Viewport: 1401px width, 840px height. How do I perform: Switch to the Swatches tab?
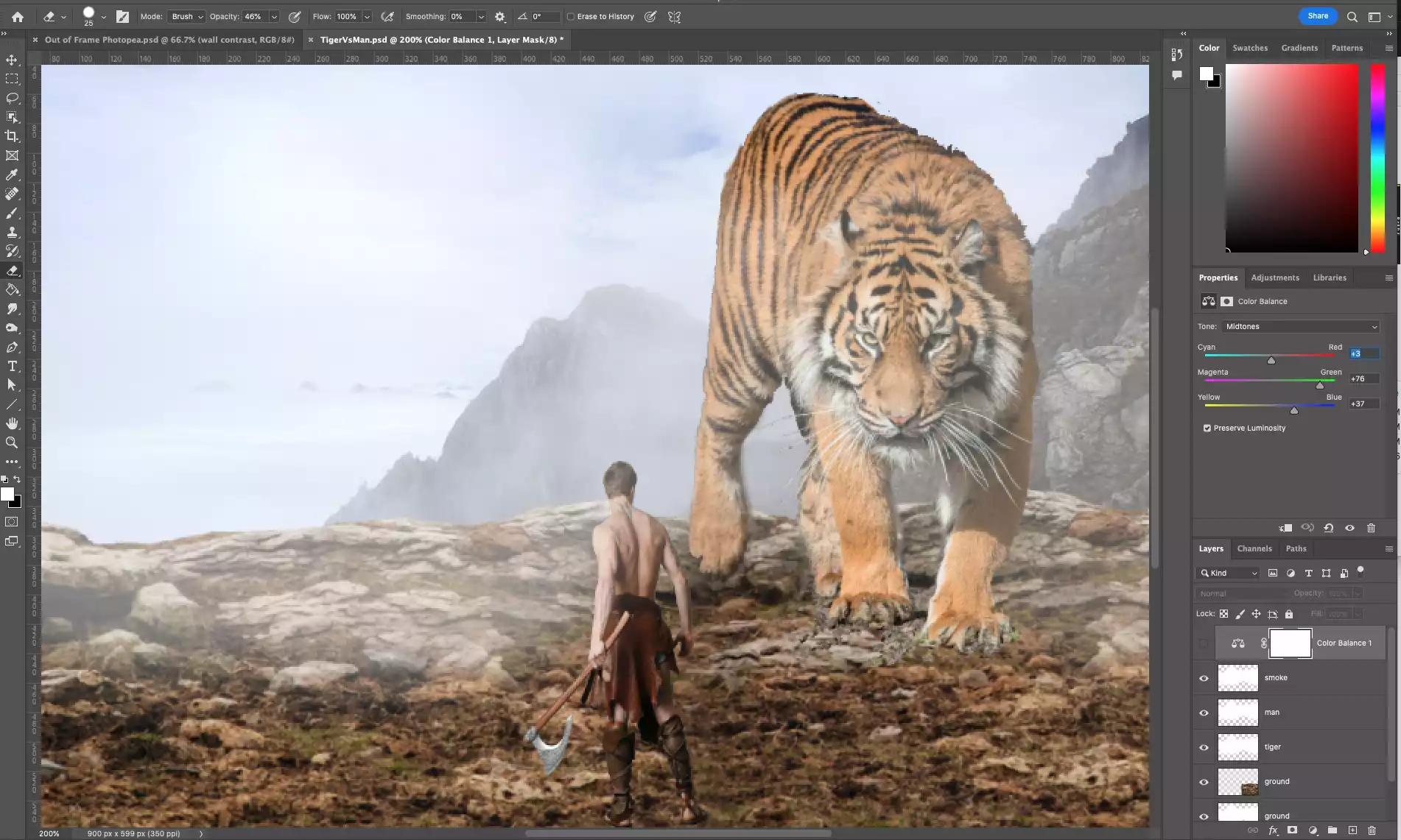point(1250,48)
